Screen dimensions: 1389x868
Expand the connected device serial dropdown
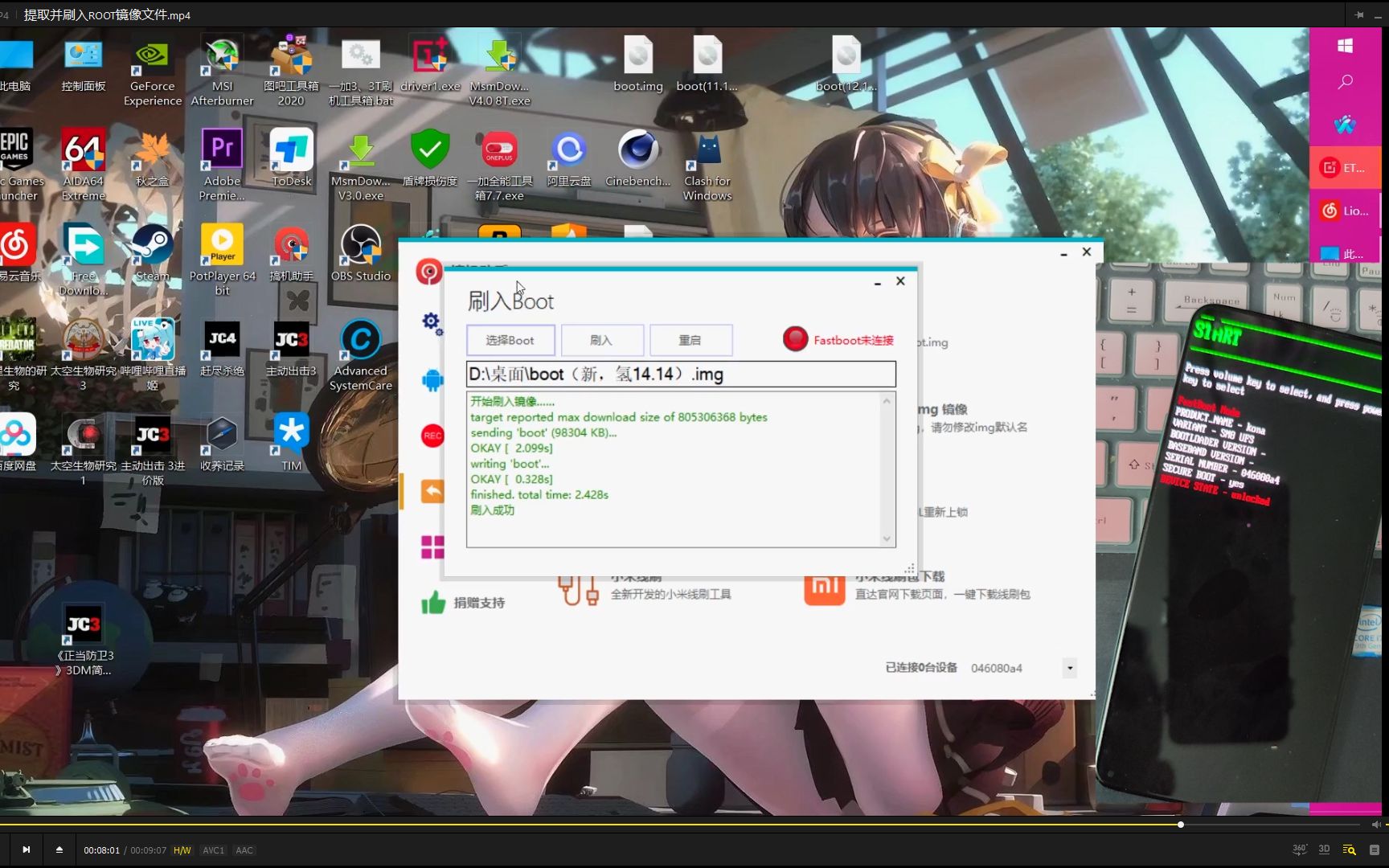tap(1069, 668)
